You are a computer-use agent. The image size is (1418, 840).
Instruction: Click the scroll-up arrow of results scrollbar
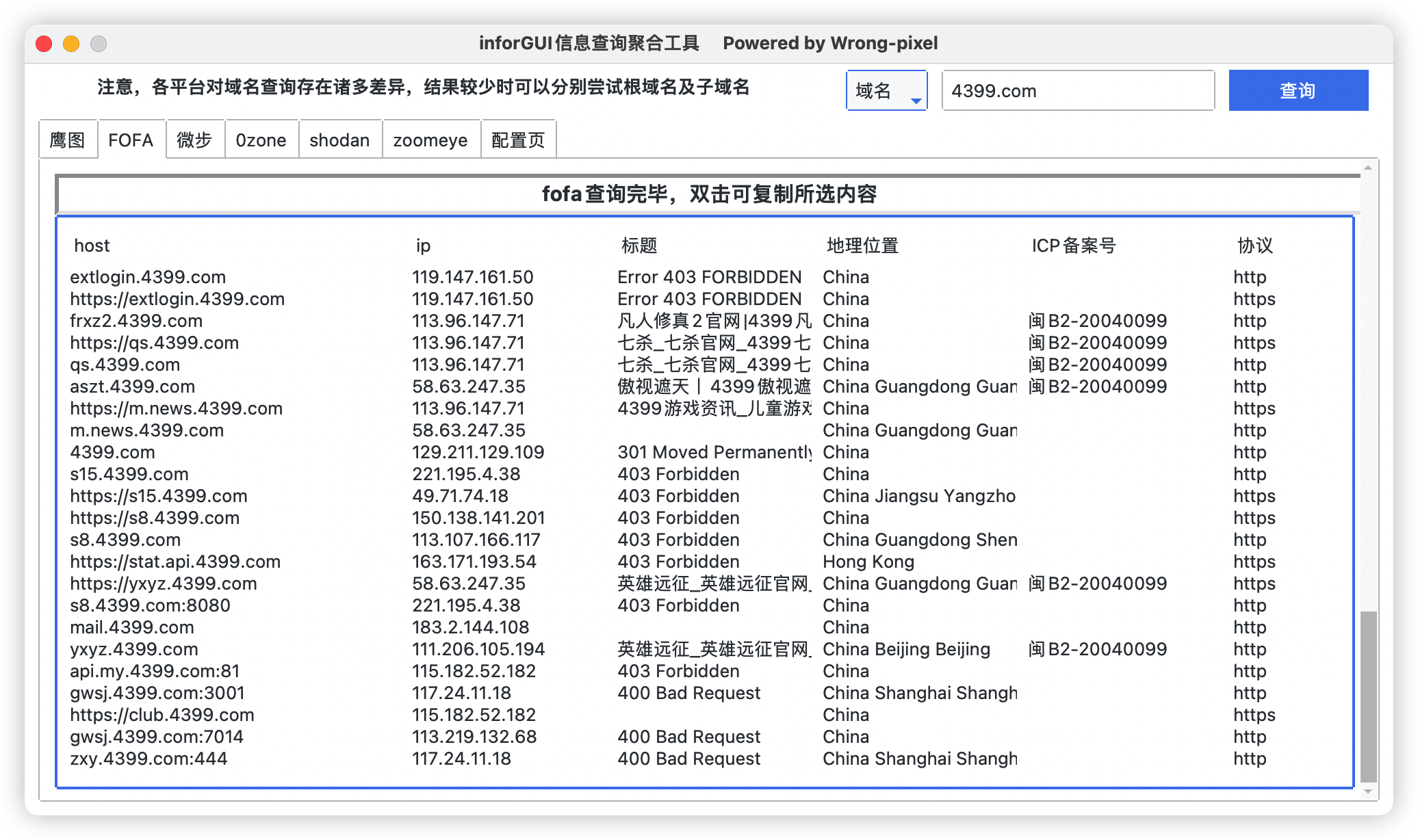[1368, 168]
